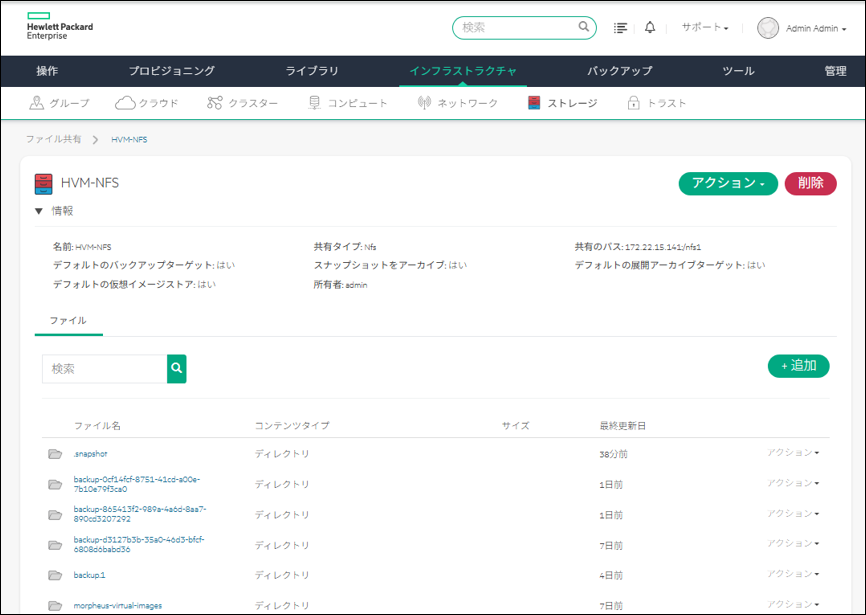Click the green search magnifier button
This screenshot has width=866, height=615.
pyautogui.click(x=177, y=369)
